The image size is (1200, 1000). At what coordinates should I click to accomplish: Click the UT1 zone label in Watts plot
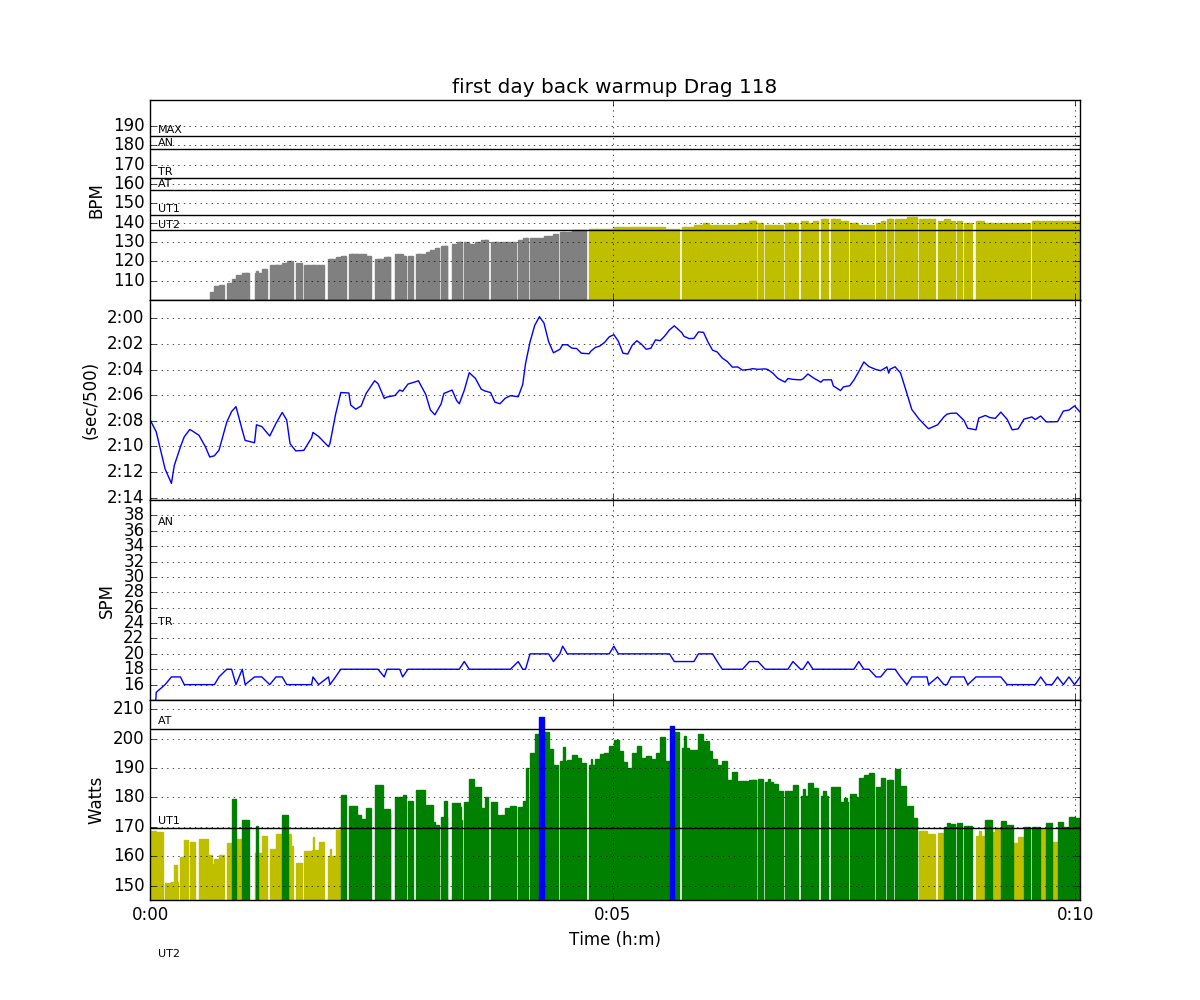169,821
